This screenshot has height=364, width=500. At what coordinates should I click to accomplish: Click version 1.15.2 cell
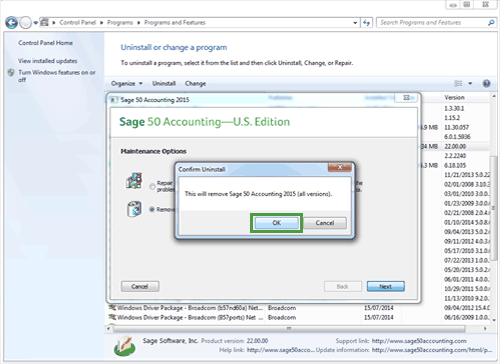pos(452,118)
